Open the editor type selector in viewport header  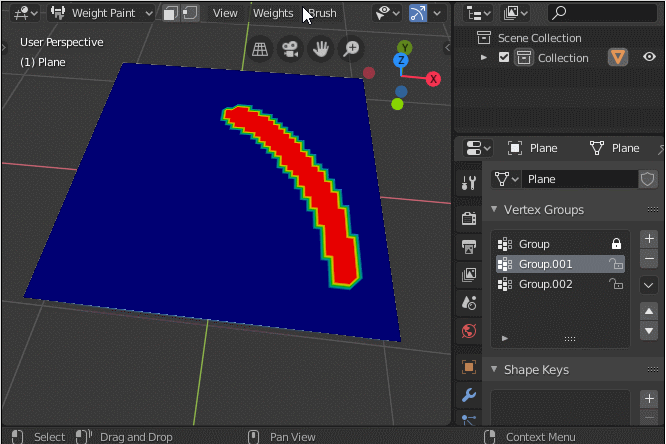coord(25,13)
